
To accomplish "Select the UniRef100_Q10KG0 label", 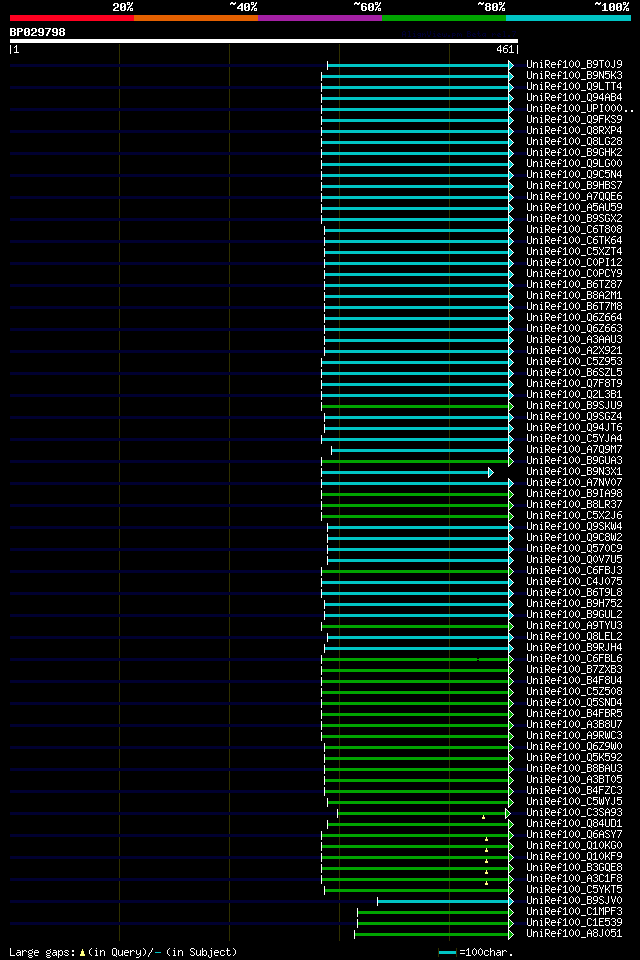I will coord(574,846).
